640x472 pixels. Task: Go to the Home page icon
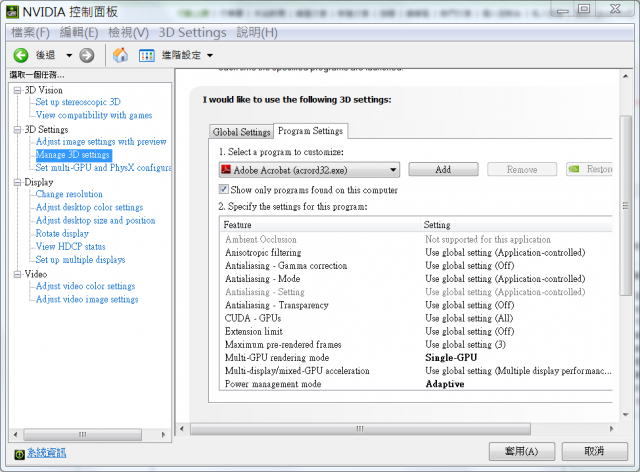(x=120, y=55)
